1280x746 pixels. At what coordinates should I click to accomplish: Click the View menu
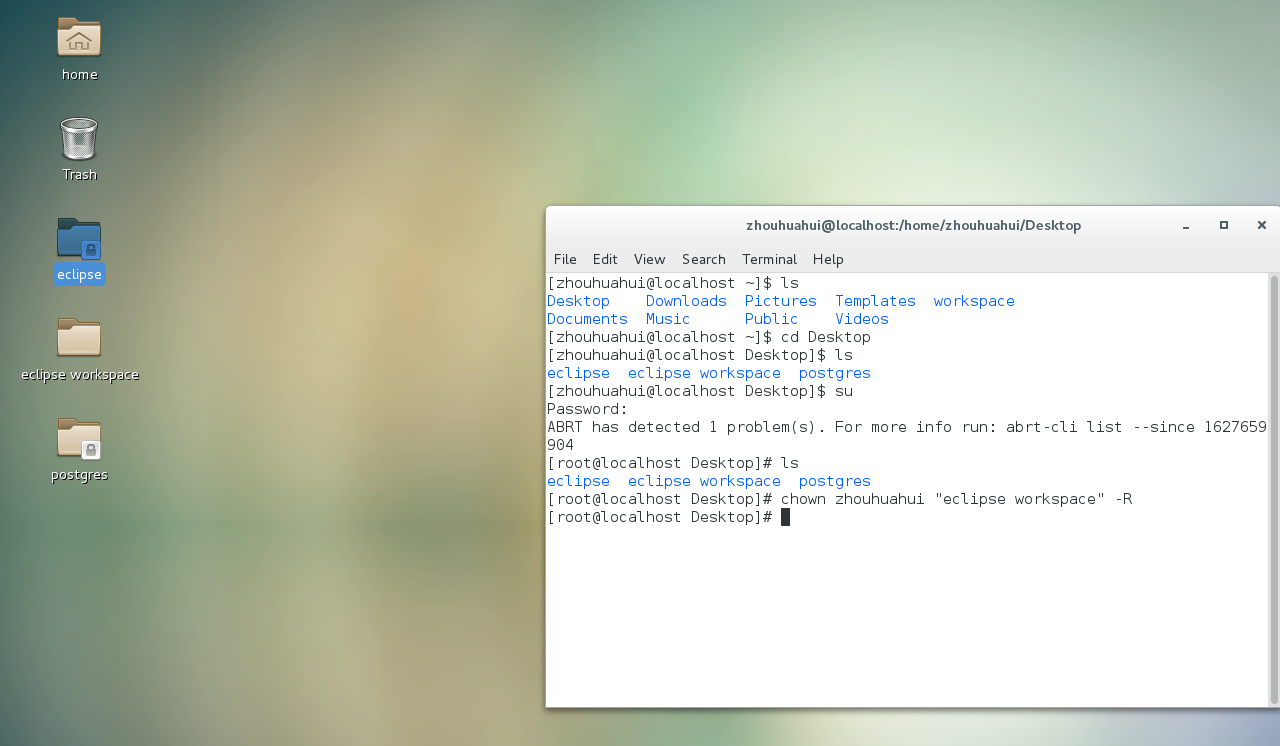649,259
